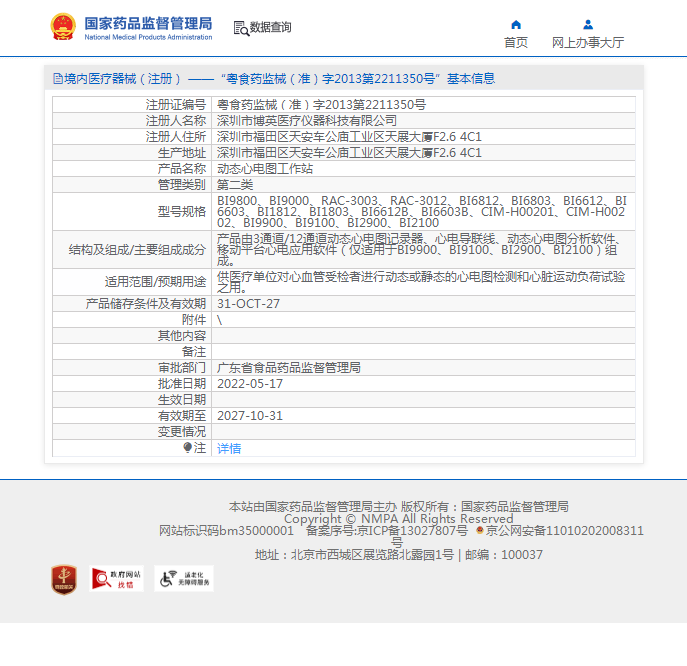The height and width of the screenshot is (666, 687).
Task: Click the 基本信息 heading text
Action: click(x=471, y=79)
